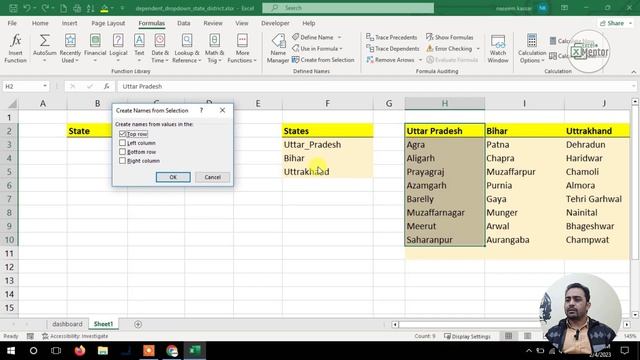Check the Bottom row checkbox

click(x=122, y=152)
